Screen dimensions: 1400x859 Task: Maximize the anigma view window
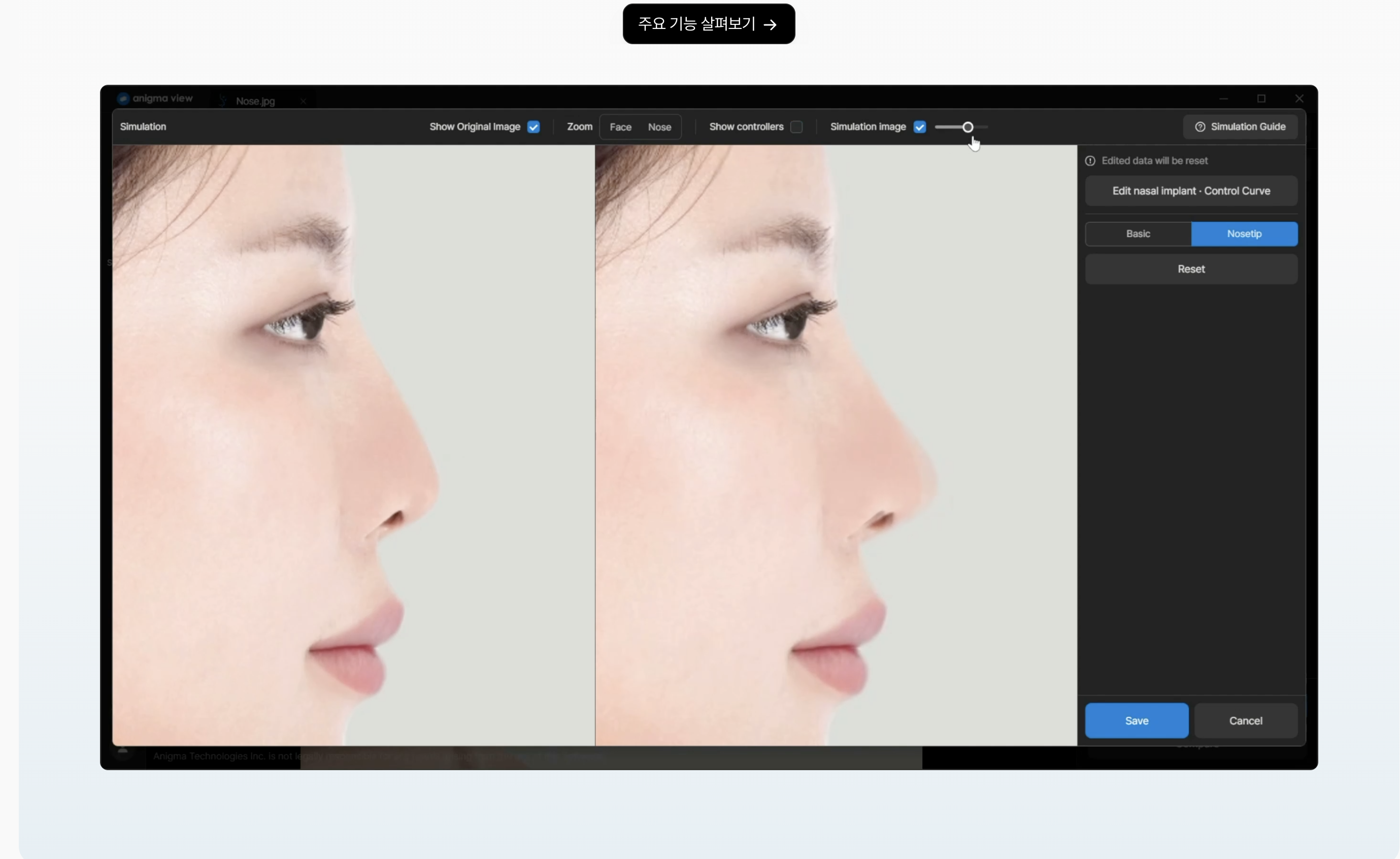click(1261, 98)
